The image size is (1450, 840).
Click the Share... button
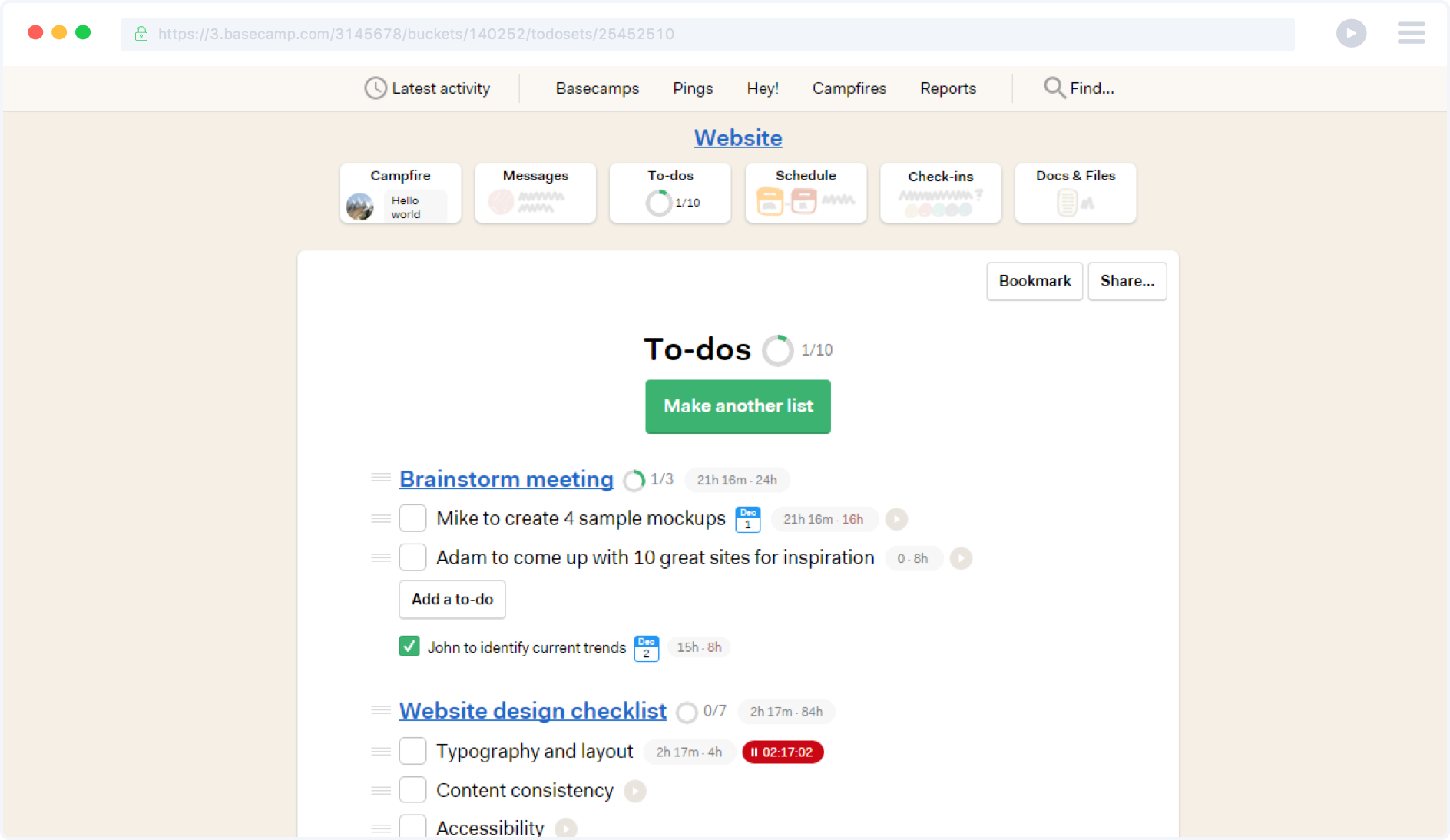[1127, 281]
